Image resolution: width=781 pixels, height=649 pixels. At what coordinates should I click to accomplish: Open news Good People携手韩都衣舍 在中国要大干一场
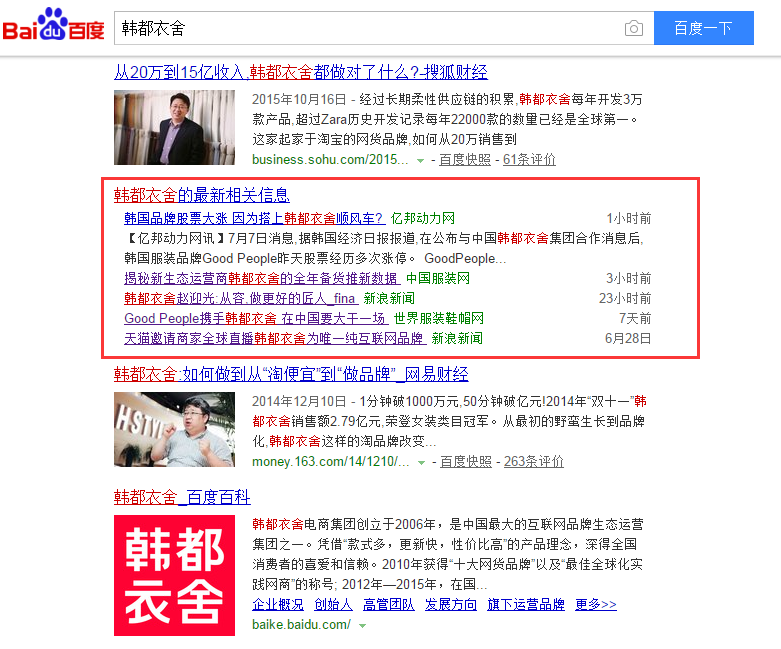tap(256, 318)
